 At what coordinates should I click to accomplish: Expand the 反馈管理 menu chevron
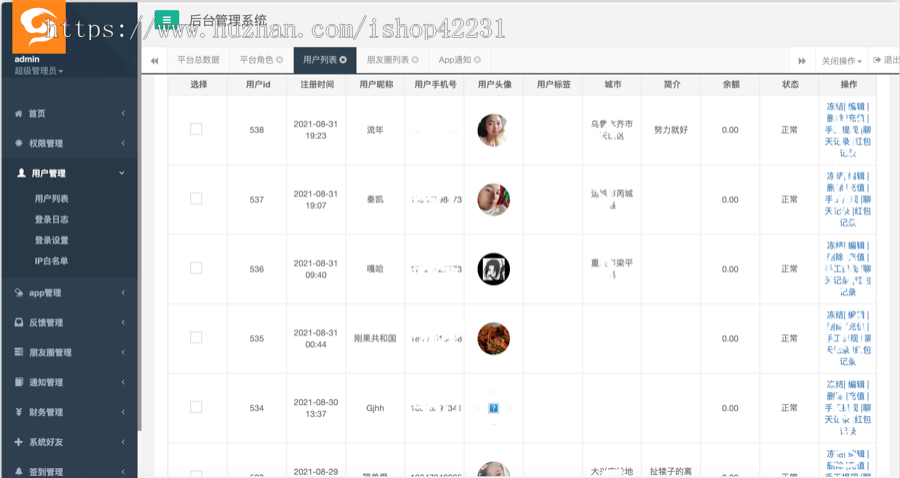pyautogui.click(x=123, y=322)
